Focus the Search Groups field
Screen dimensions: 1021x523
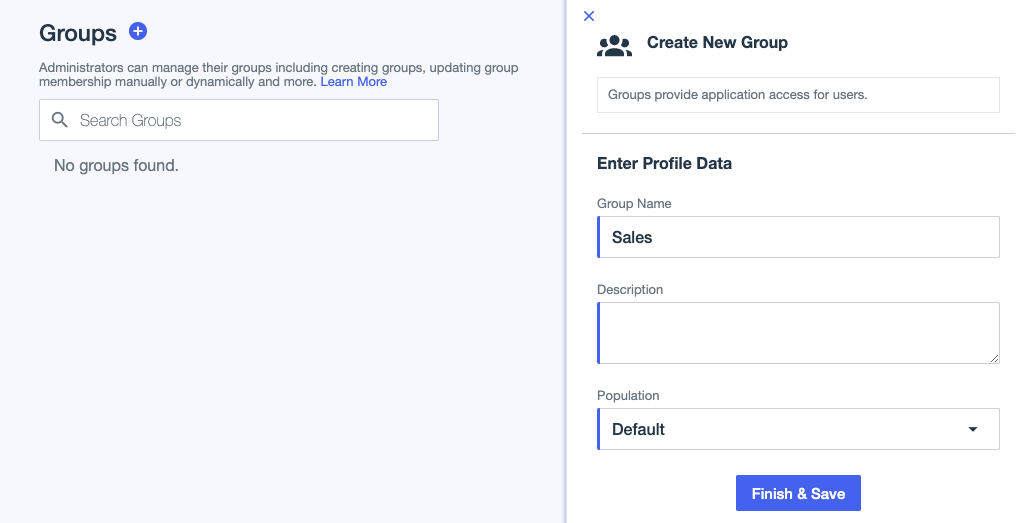239,120
